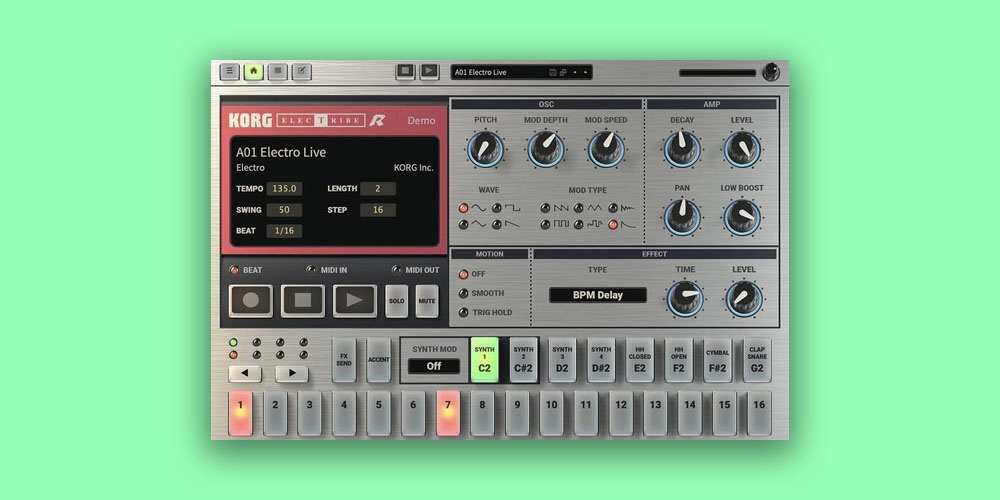This screenshot has width=1000, height=500.
Task: Select the square wave oscillator shape
Action: click(x=497, y=207)
